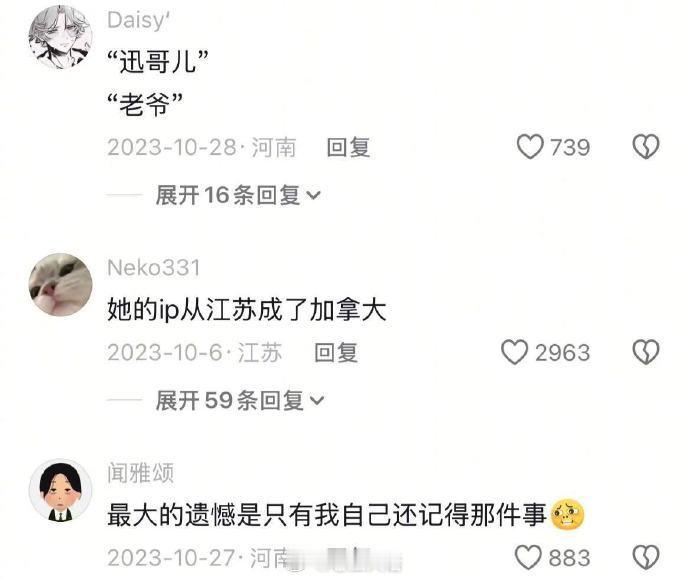Open username 闻雅颂 profile link
Viewport: 690px width, 580px height.
pyautogui.click(x=140, y=473)
